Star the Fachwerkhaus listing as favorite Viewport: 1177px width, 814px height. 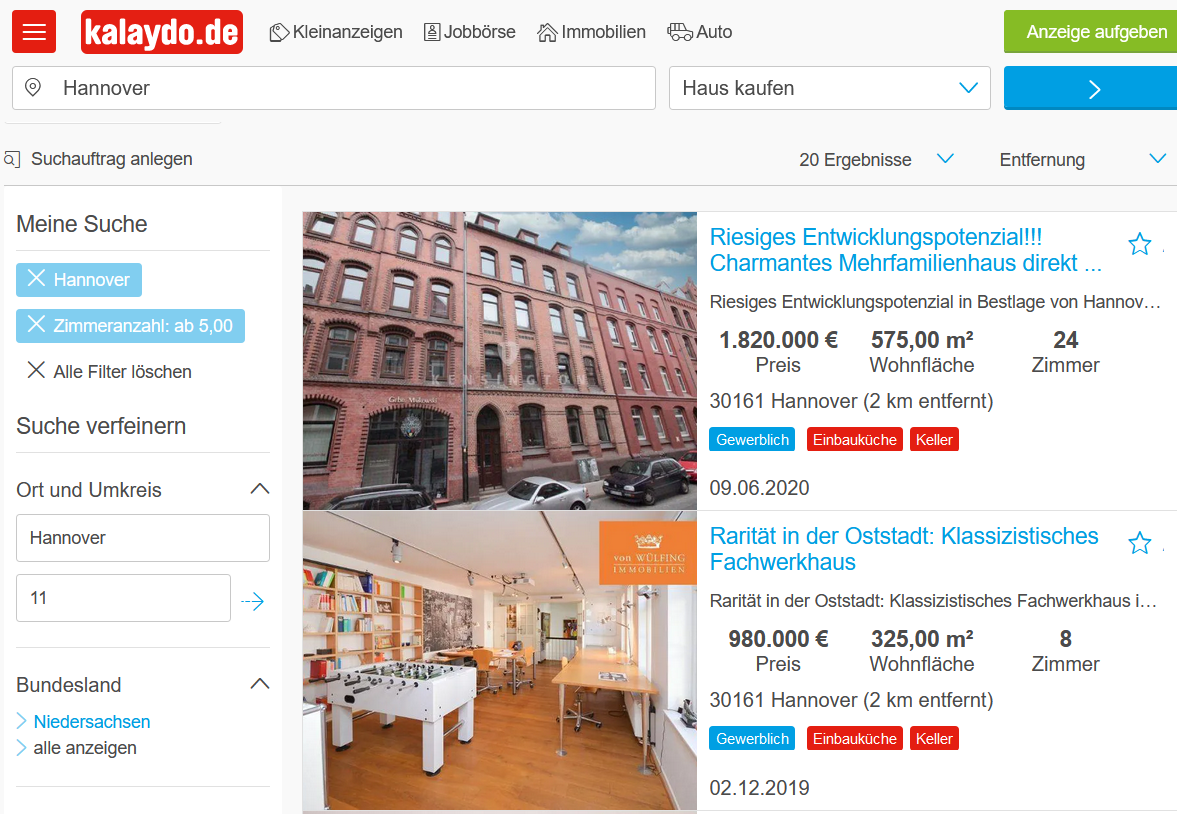(1139, 543)
